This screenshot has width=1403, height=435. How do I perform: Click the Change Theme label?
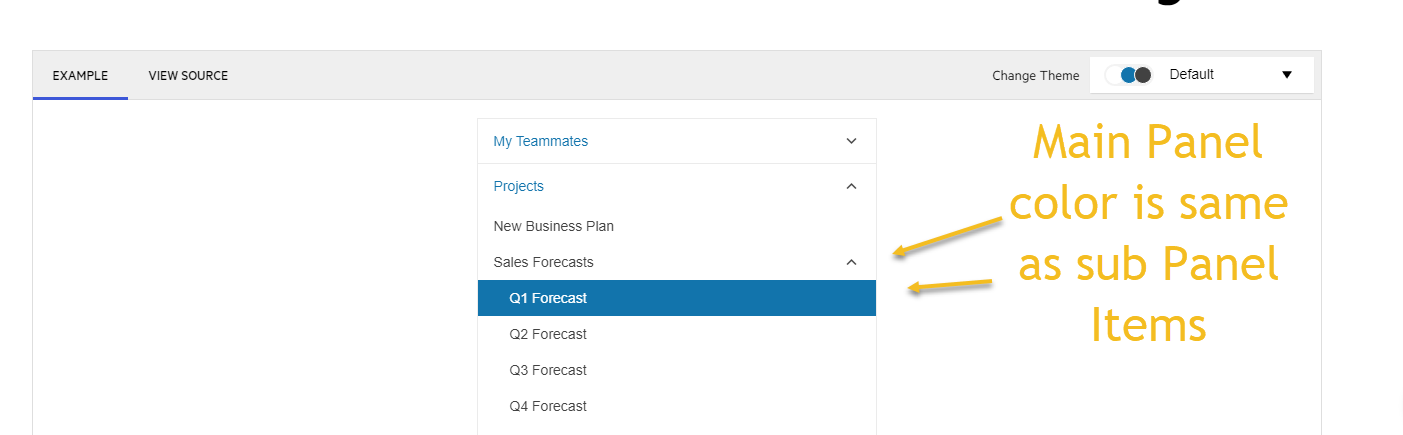point(1035,76)
